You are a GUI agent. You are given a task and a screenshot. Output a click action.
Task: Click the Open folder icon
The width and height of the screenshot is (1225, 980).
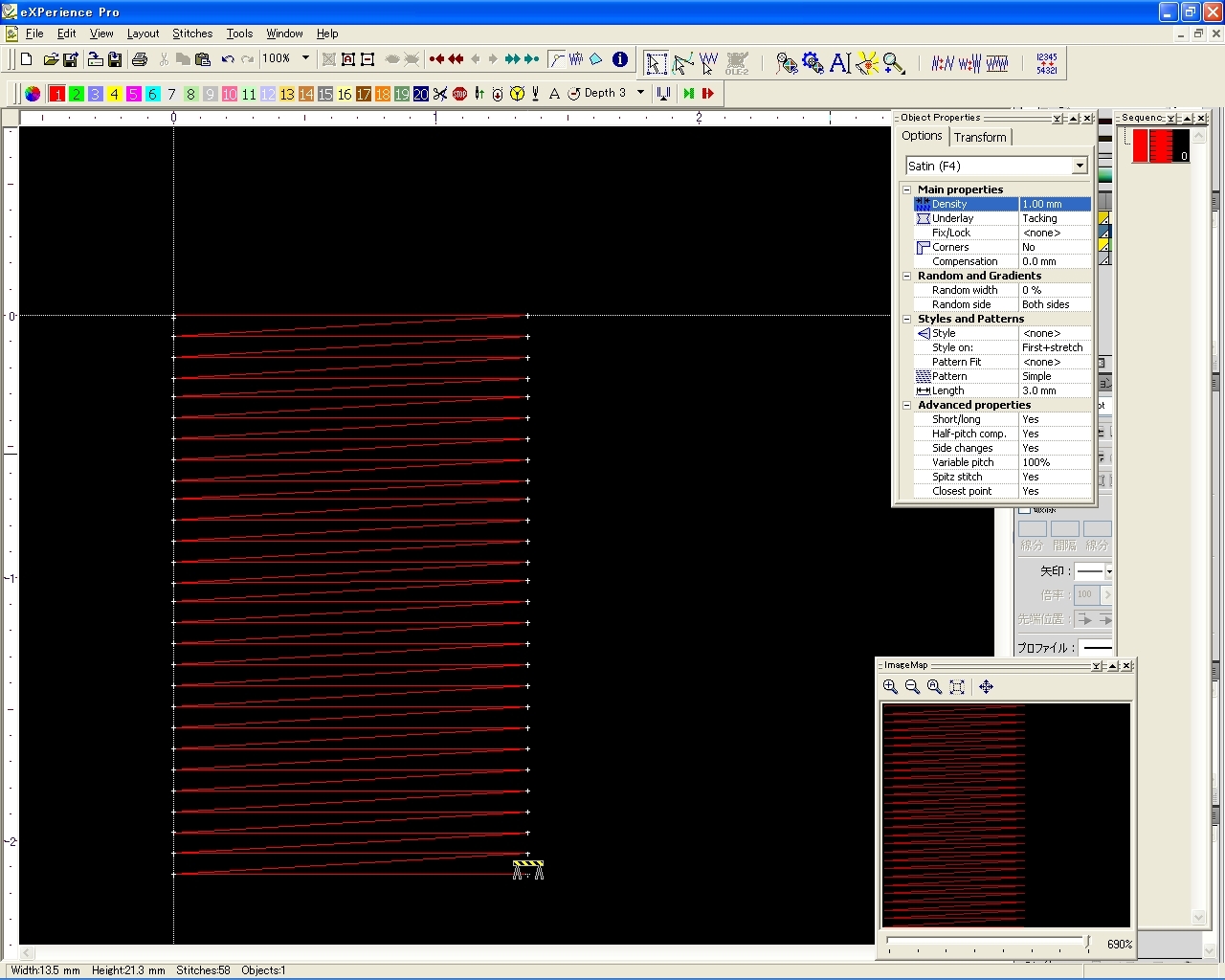coord(51,59)
